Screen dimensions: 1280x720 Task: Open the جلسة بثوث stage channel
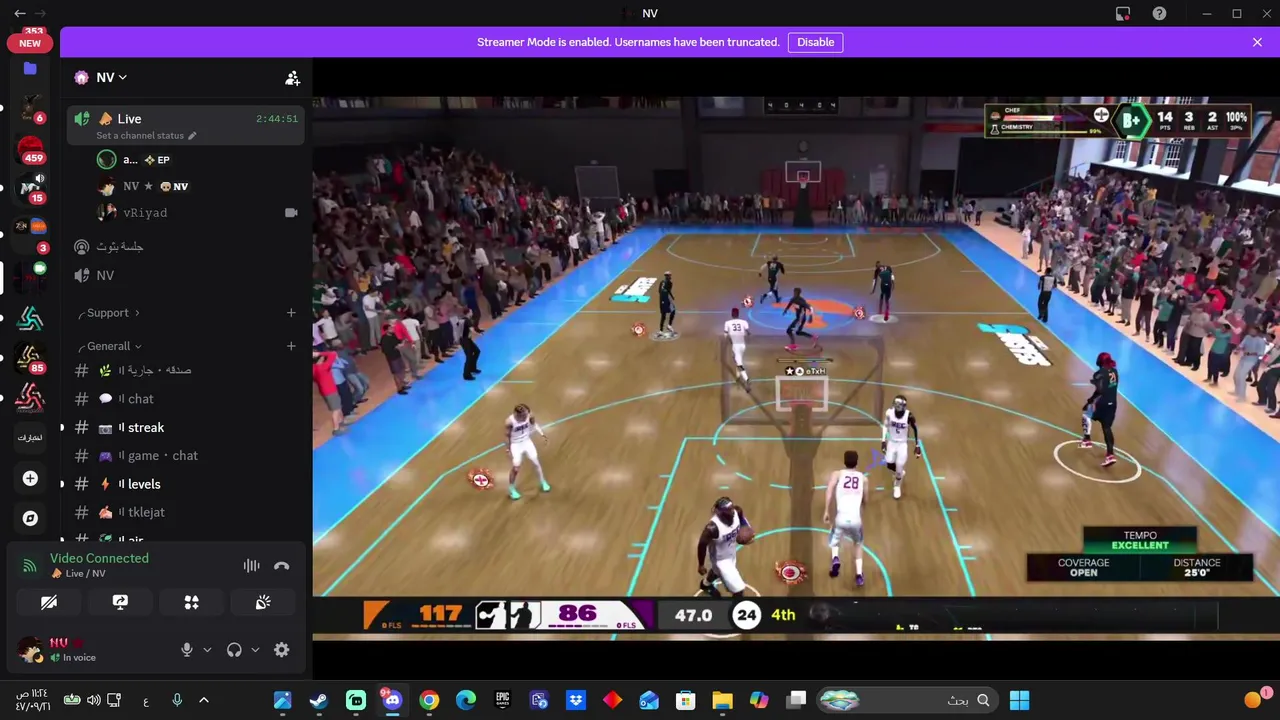[x=185, y=247]
